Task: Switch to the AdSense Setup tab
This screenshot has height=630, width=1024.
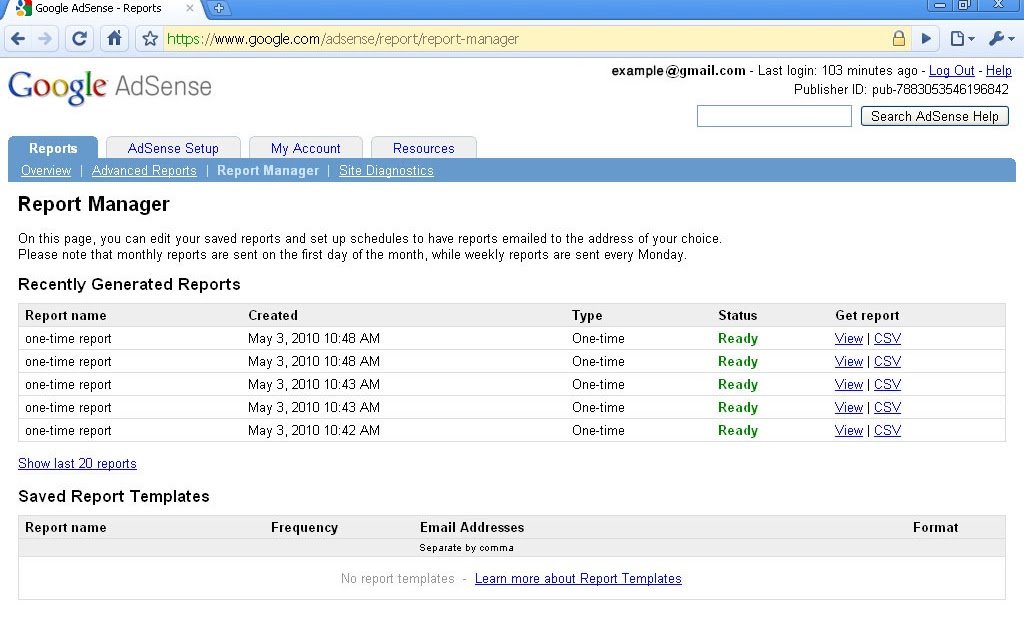Action: (173, 148)
